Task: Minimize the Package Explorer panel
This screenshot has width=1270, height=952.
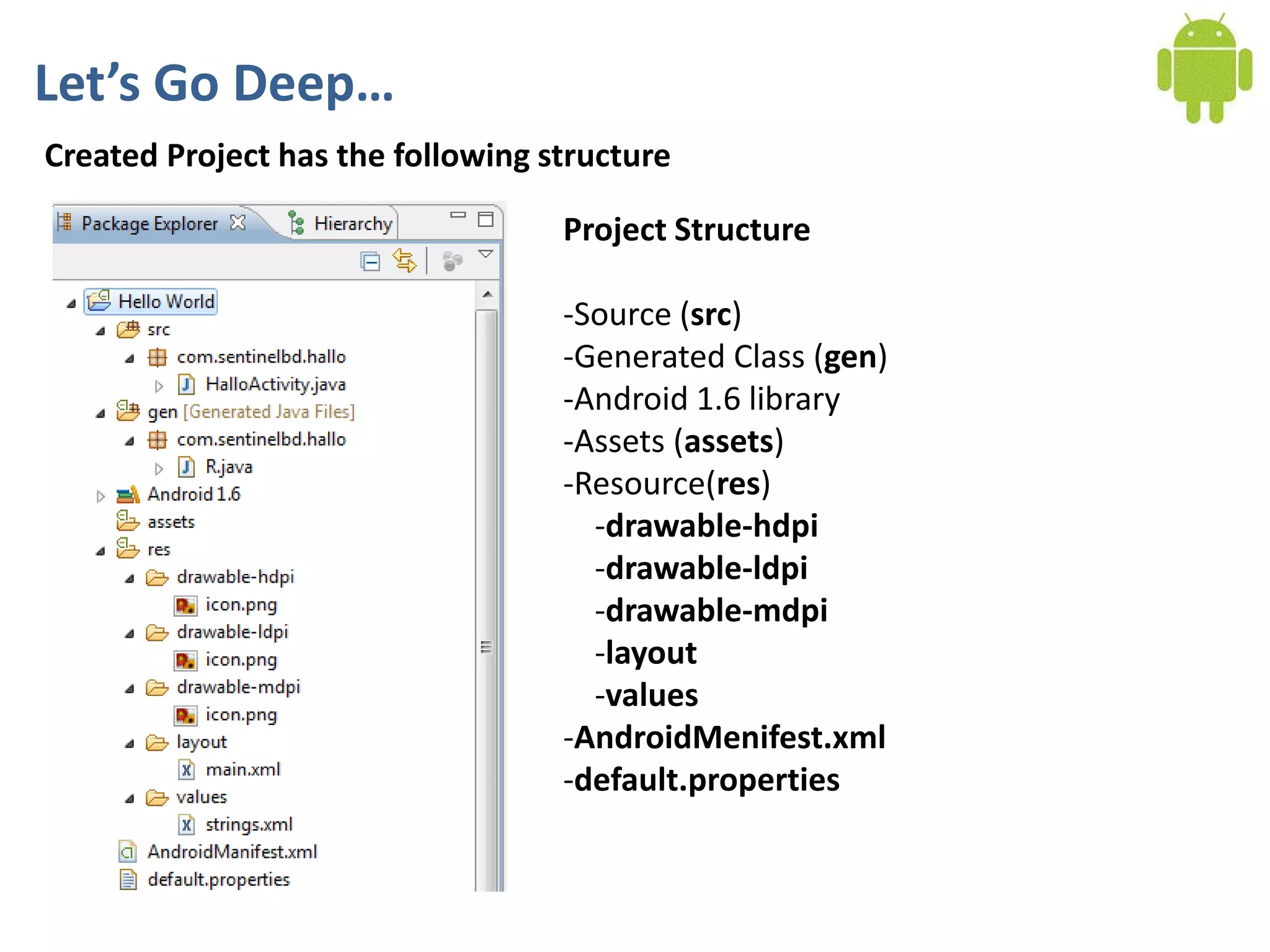Action: pos(458,215)
